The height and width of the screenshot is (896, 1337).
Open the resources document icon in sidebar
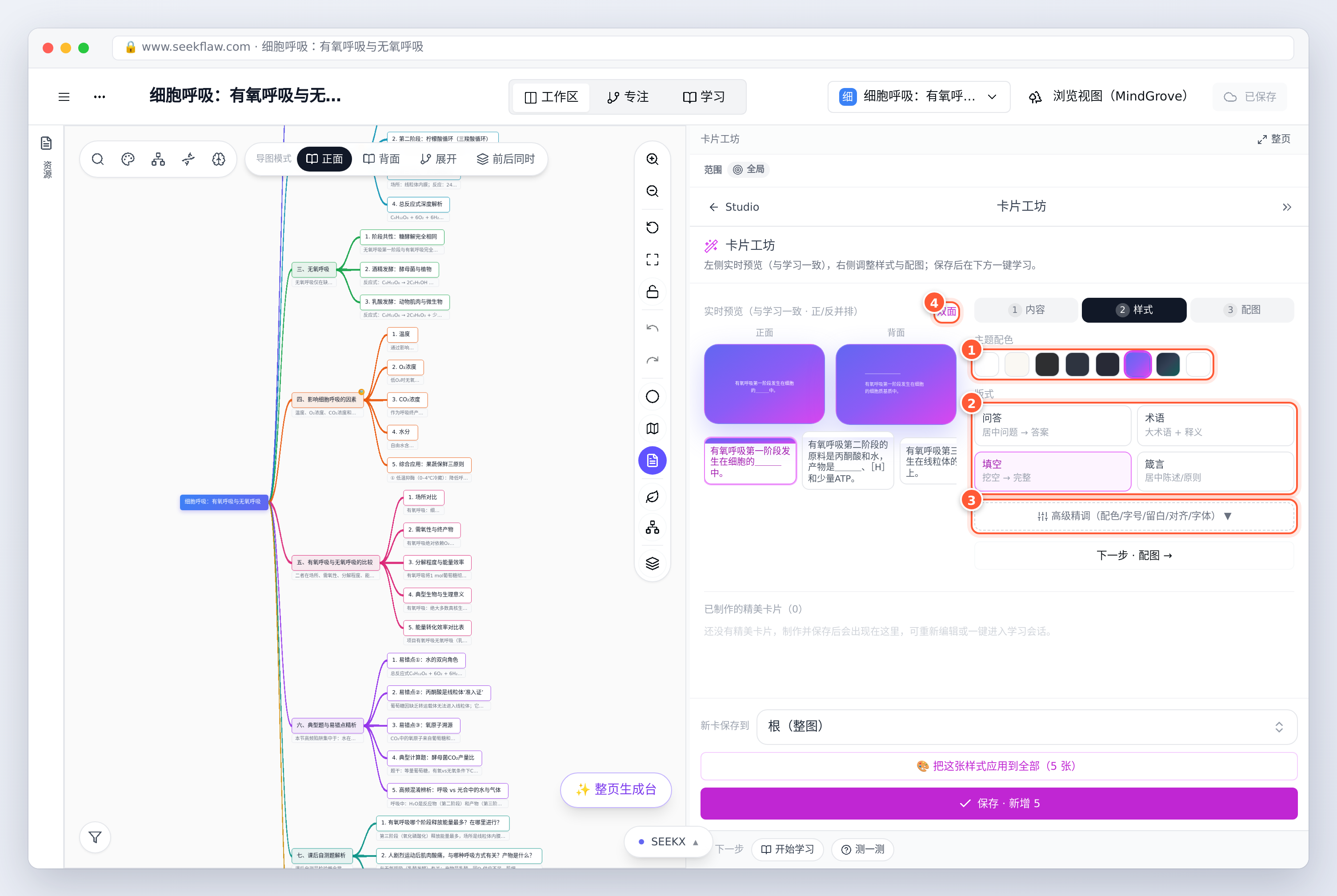[46, 143]
